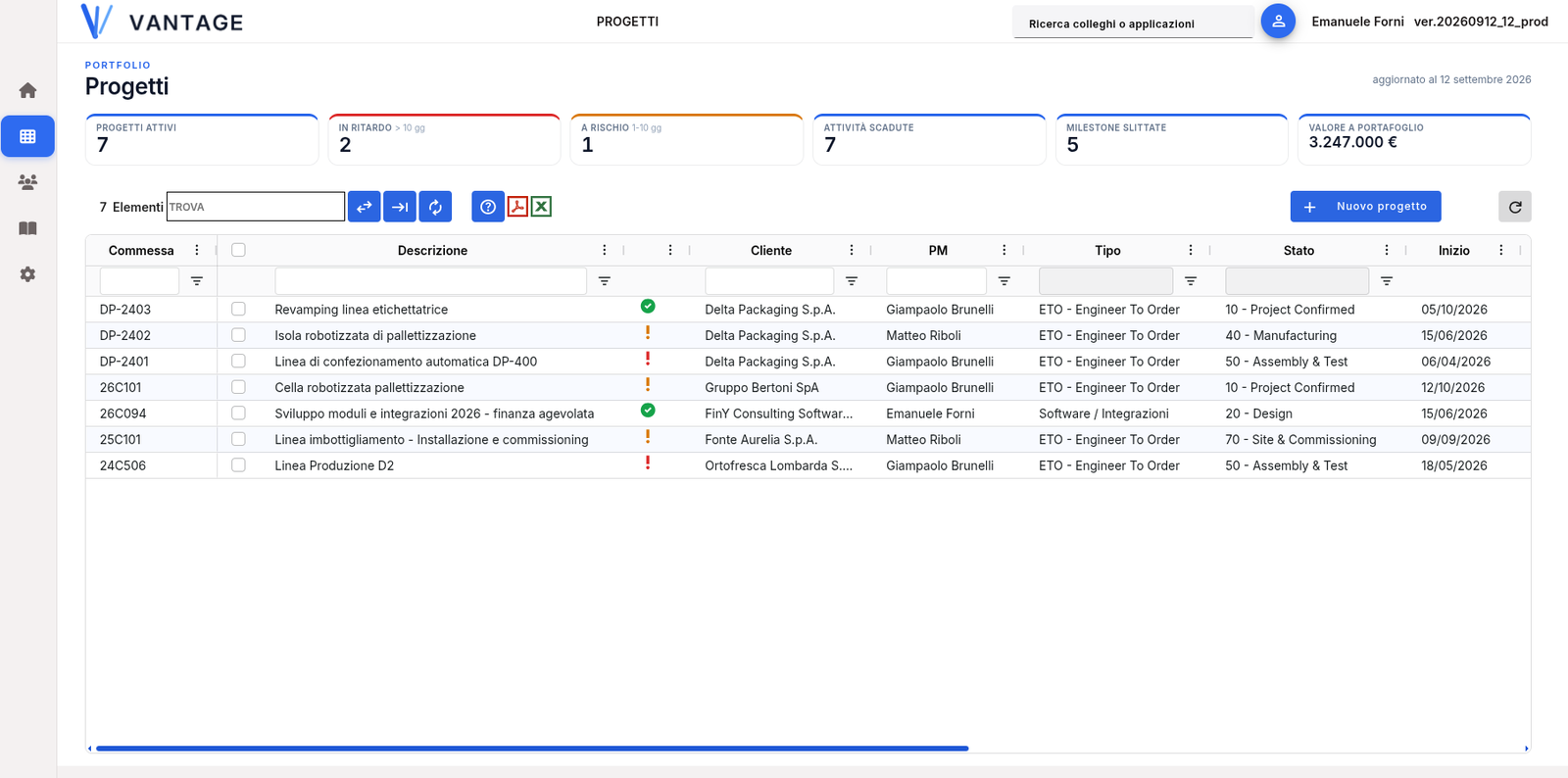Sort by the Cliente column header
The width and height of the screenshot is (1568, 778).
pos(771,251)
